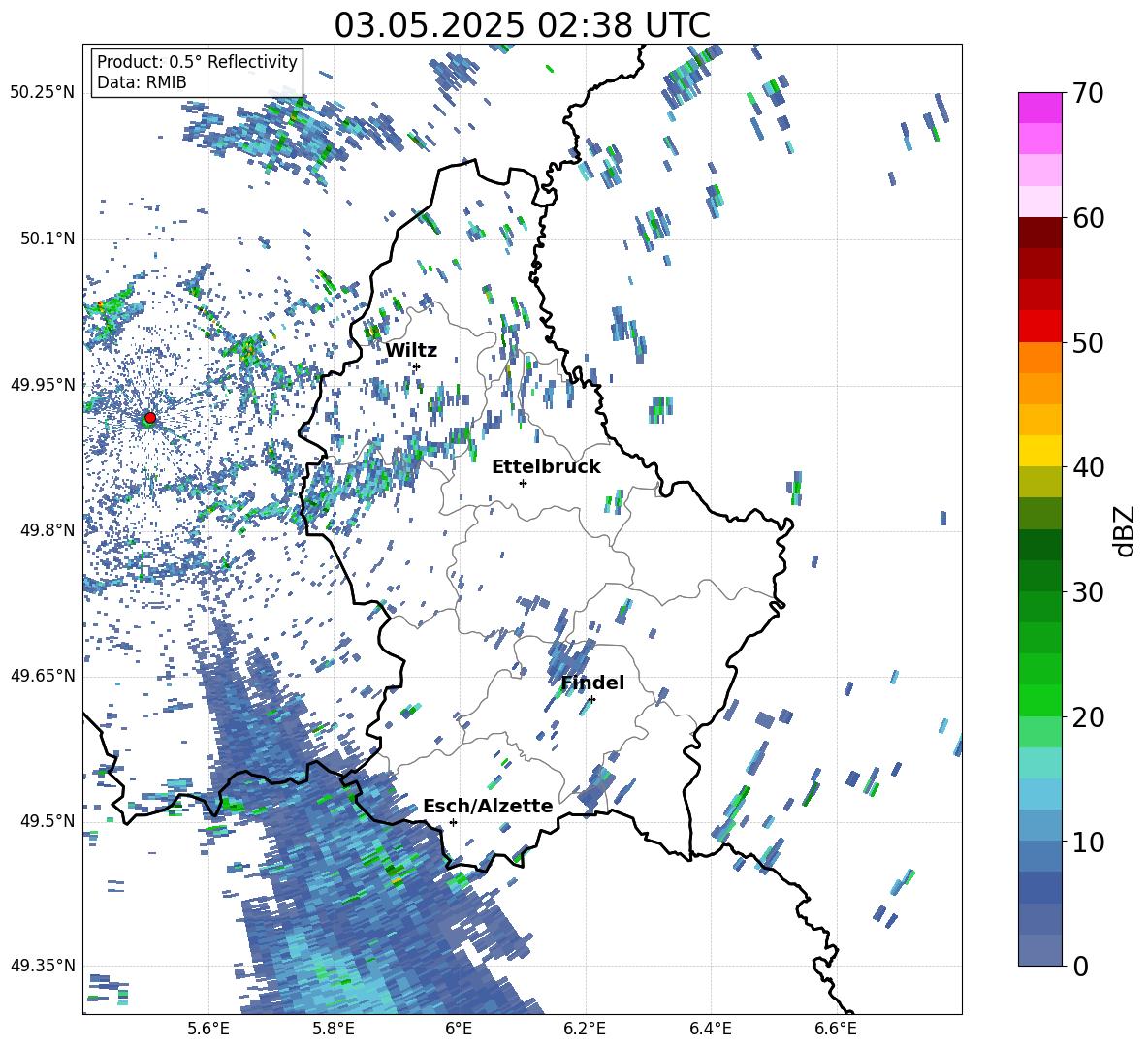Click the Ettelbruck city label
The image size is (1148, 1048).
(546, 467)
